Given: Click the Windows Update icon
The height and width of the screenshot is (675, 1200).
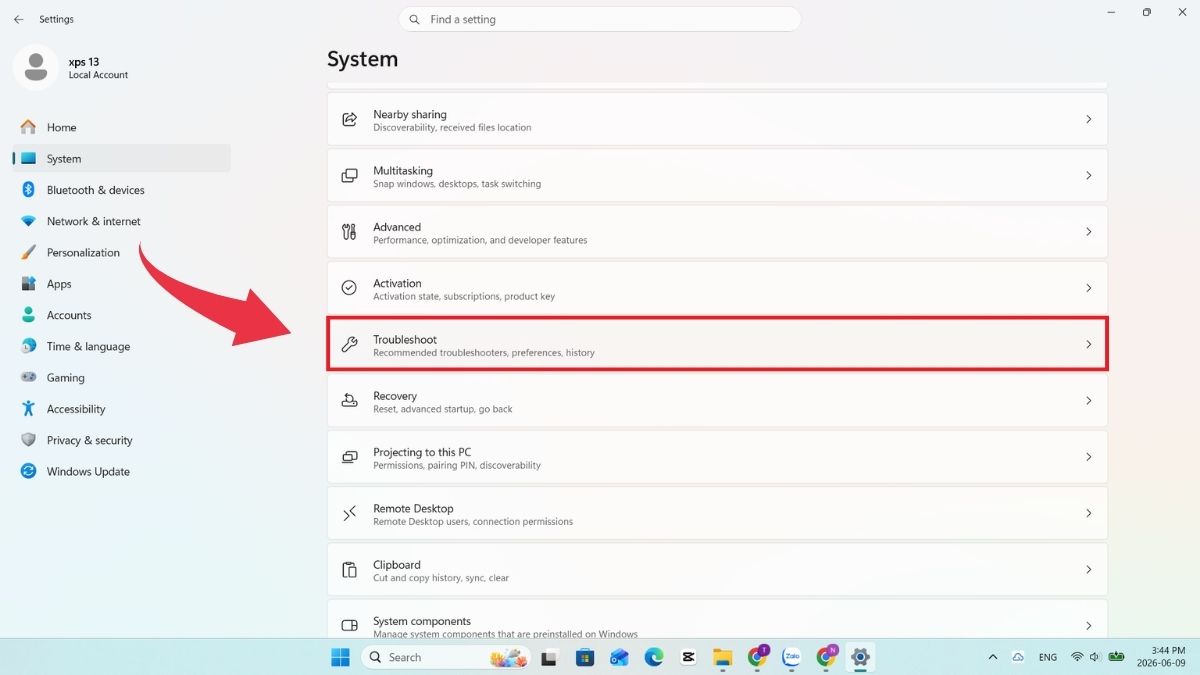Looking at the screenshot, I should point(28,472).
